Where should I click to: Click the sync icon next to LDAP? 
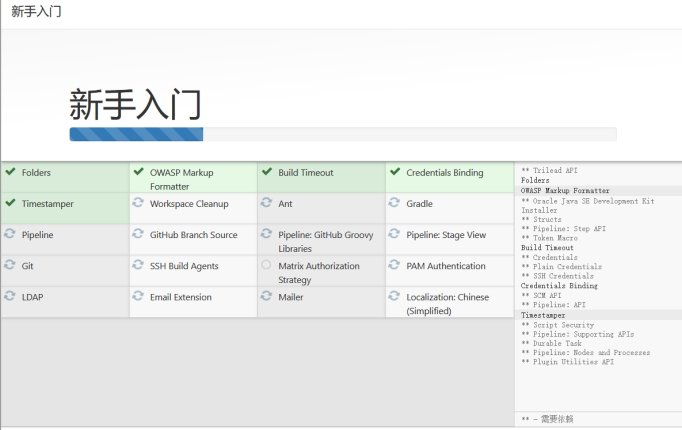coord(10,296)
